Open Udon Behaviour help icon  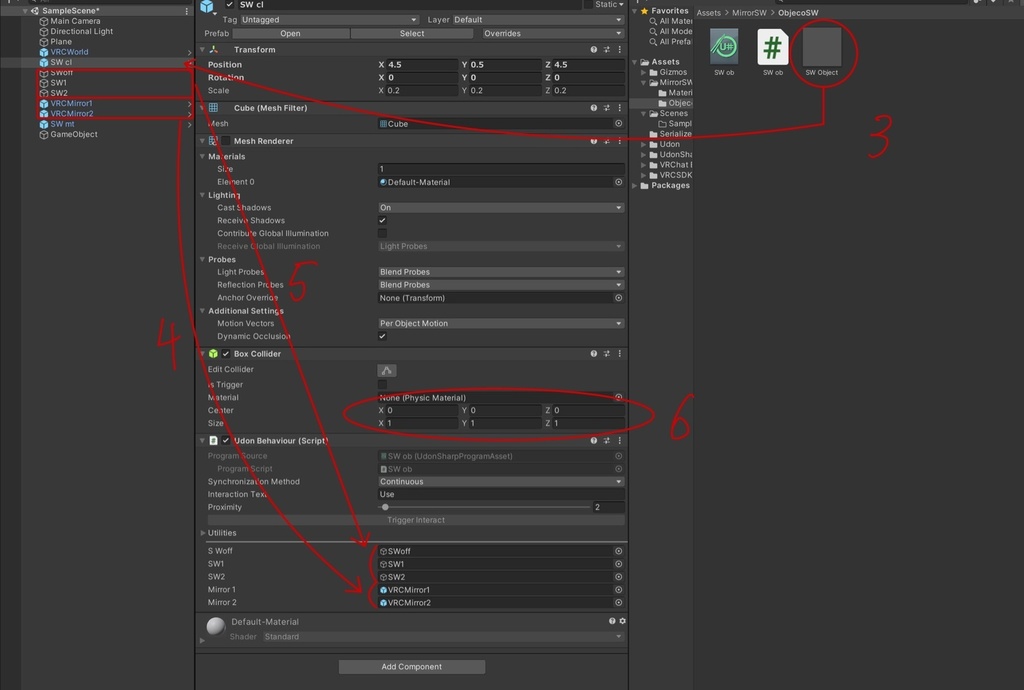coord(594,441)
